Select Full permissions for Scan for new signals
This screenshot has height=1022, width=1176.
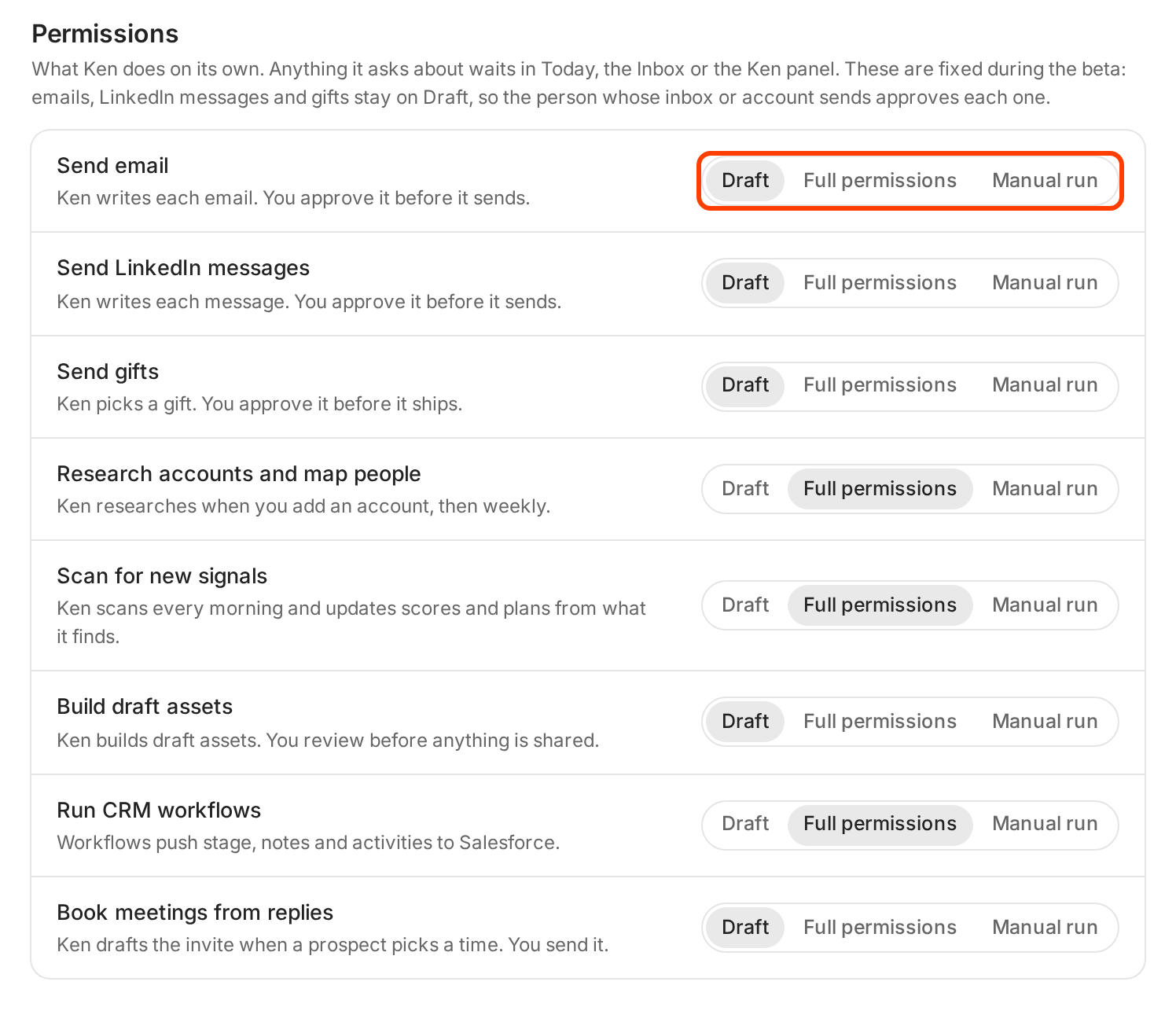[x=880, y=605]
